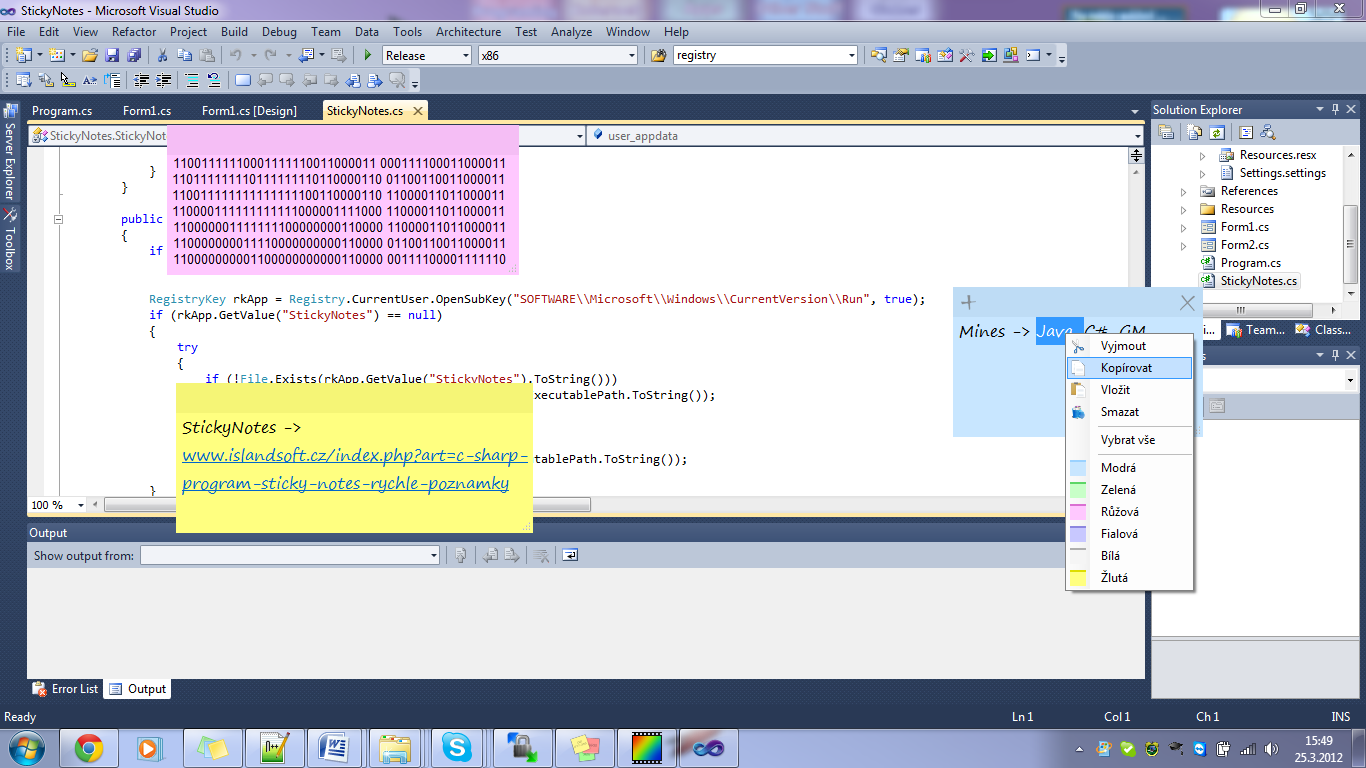1366x768 pixels.
Task: Click the clear-all icon in the Output toolbar
Action: click(x=541, y=555)
